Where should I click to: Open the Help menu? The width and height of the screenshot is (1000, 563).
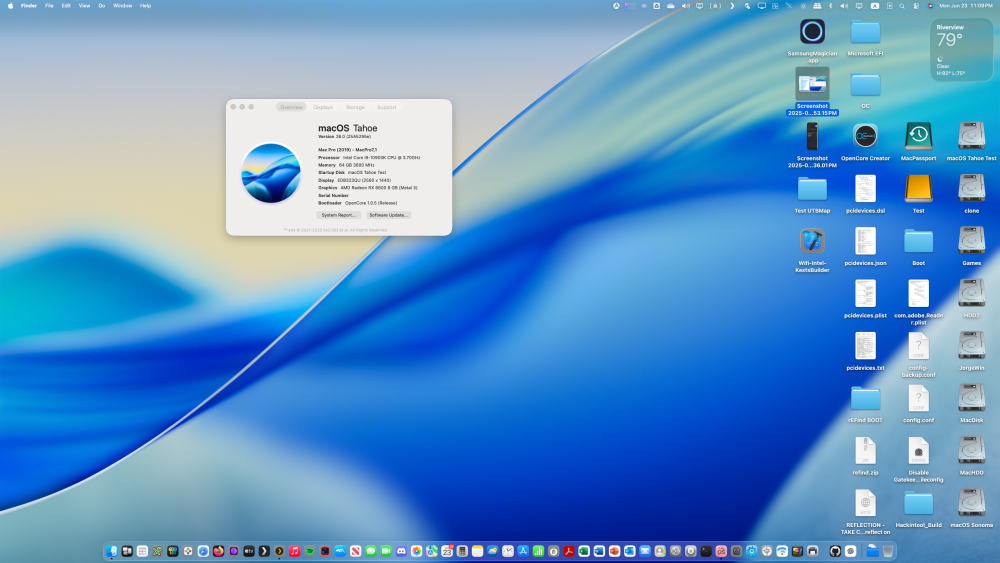click(145, 6)
